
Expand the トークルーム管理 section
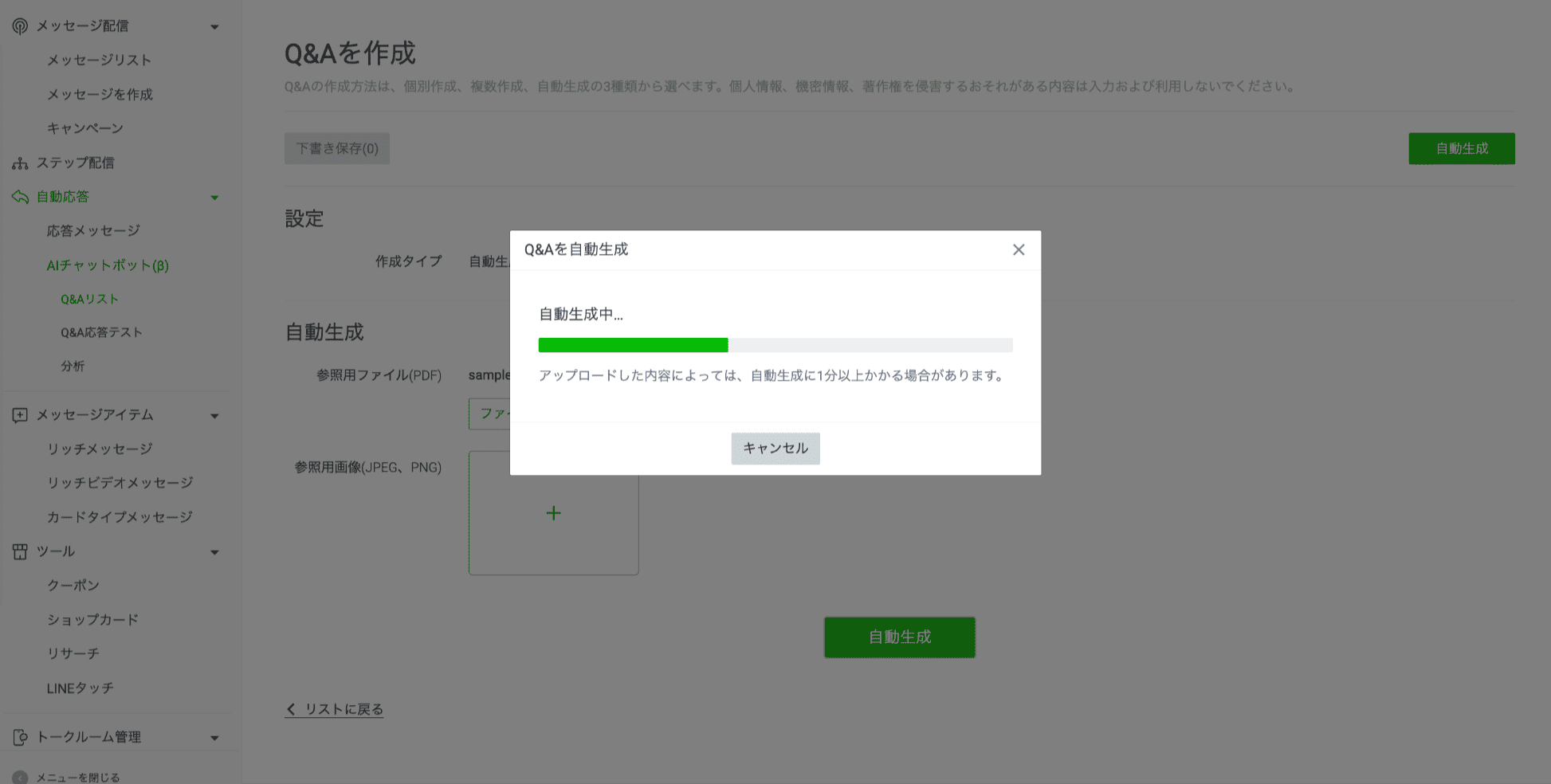point(214,737)
